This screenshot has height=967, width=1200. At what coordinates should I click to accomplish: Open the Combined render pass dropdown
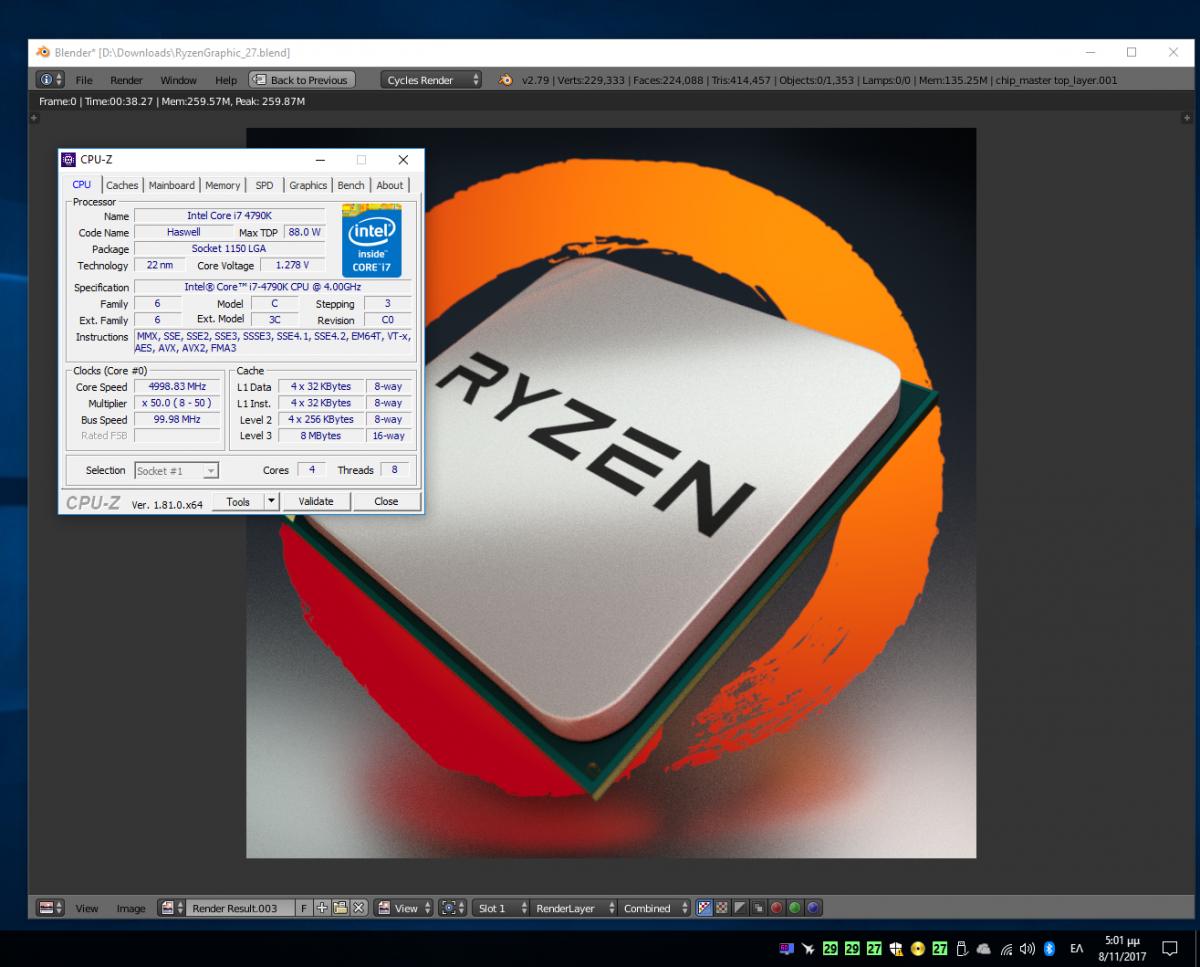pyautogui.click(x=654, y=908)
